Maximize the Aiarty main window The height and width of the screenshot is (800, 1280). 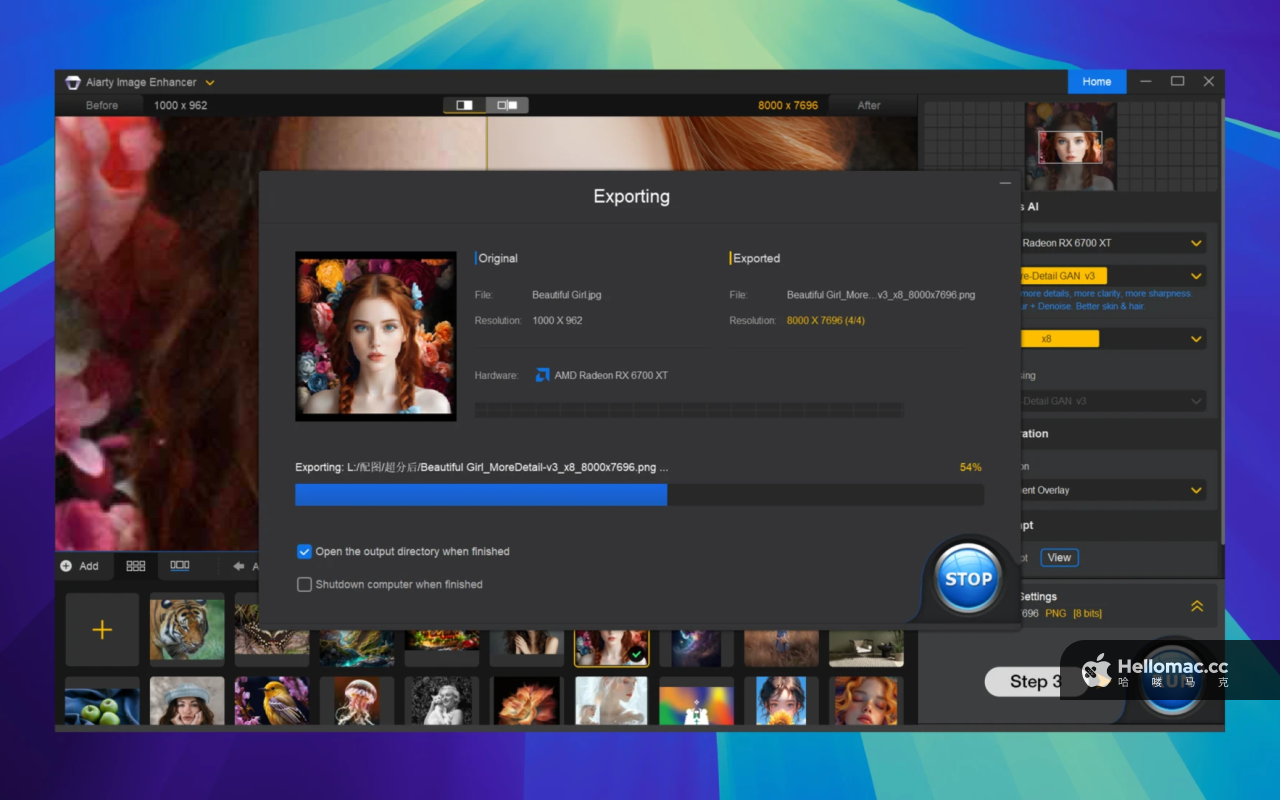(1178, 82)
